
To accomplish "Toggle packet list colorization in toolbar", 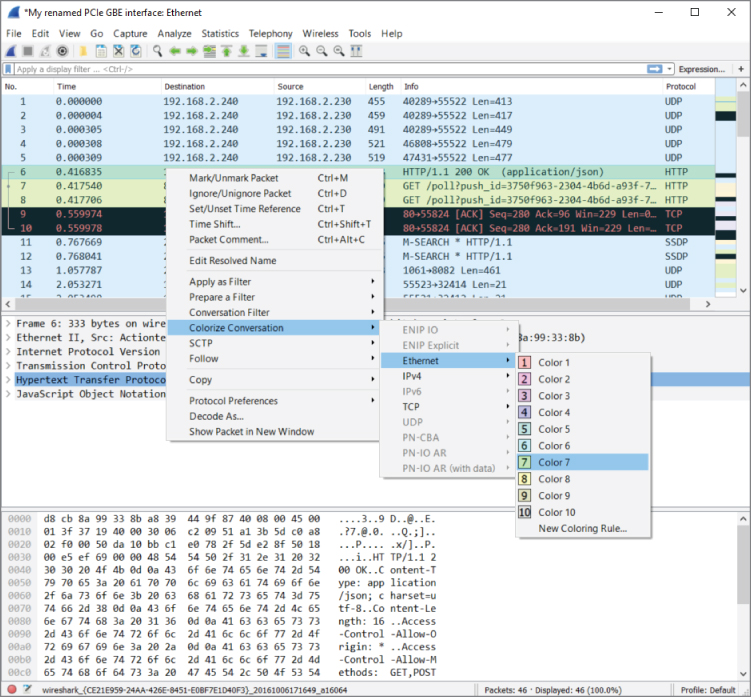I will [283, 50].
